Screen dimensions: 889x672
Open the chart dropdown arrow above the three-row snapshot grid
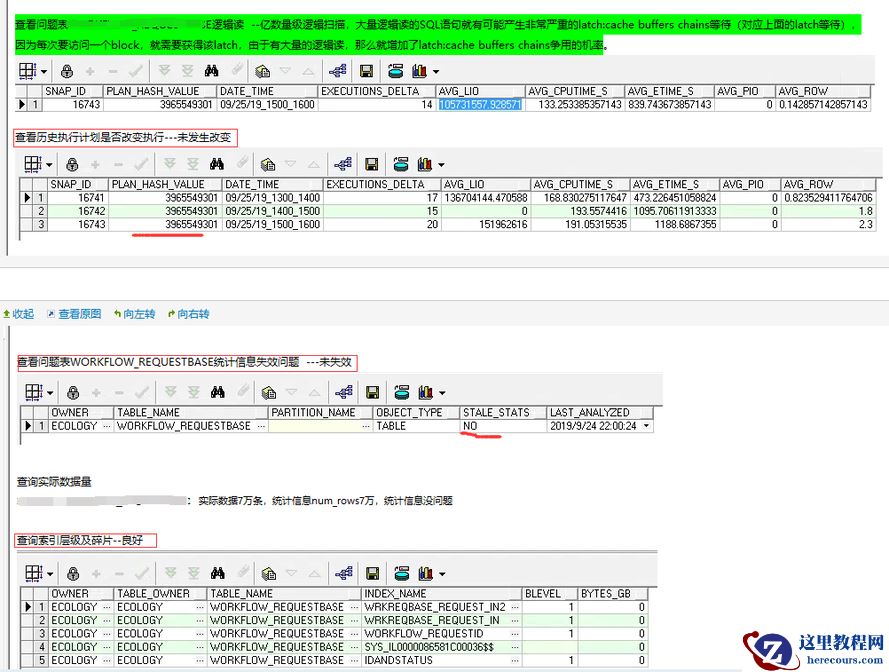441,165
